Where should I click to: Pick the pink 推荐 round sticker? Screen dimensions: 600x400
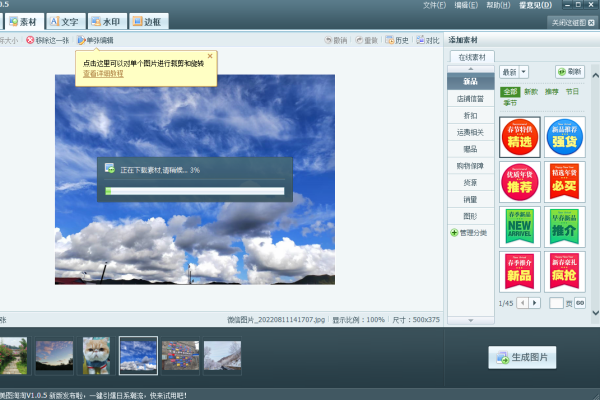pos(520,182)
